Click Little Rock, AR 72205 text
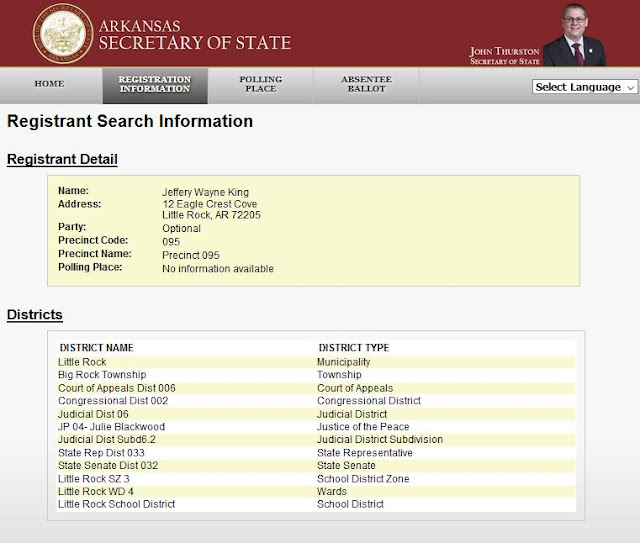Image resolution: width=640 pixels, height=543 pixels. (211, 215)
